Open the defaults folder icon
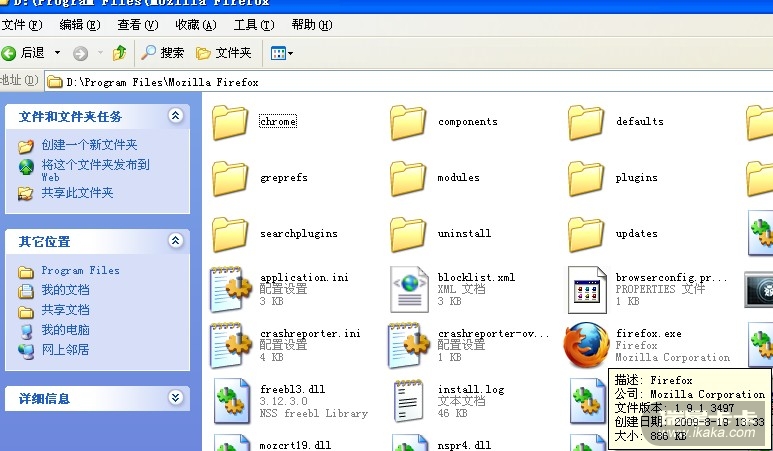 [x=586, y=122]
